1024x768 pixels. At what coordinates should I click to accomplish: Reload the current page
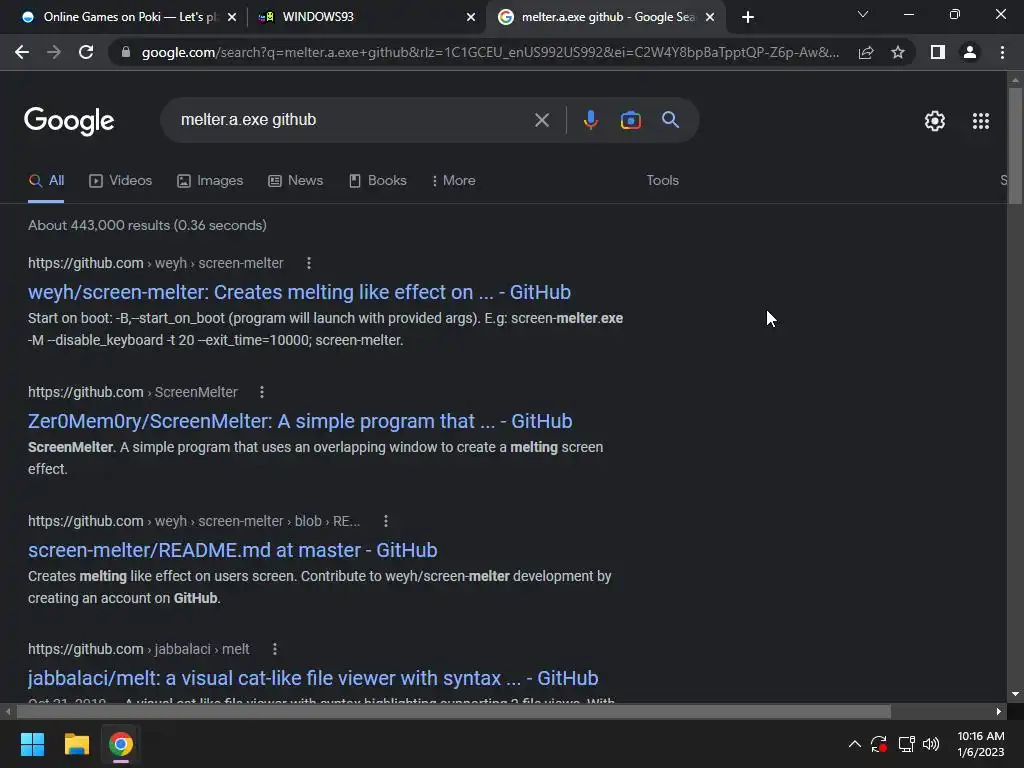(x=86, y=52)
